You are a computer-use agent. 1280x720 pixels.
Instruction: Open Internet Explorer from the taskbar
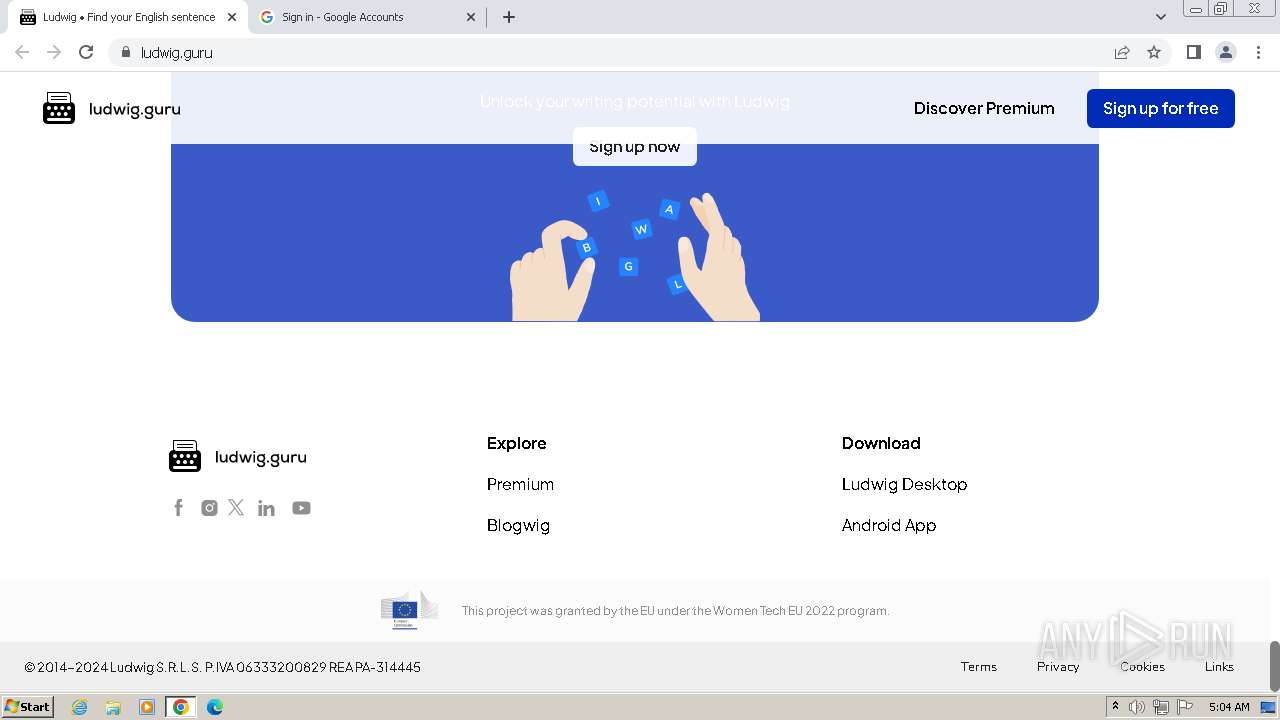(79, 707)
